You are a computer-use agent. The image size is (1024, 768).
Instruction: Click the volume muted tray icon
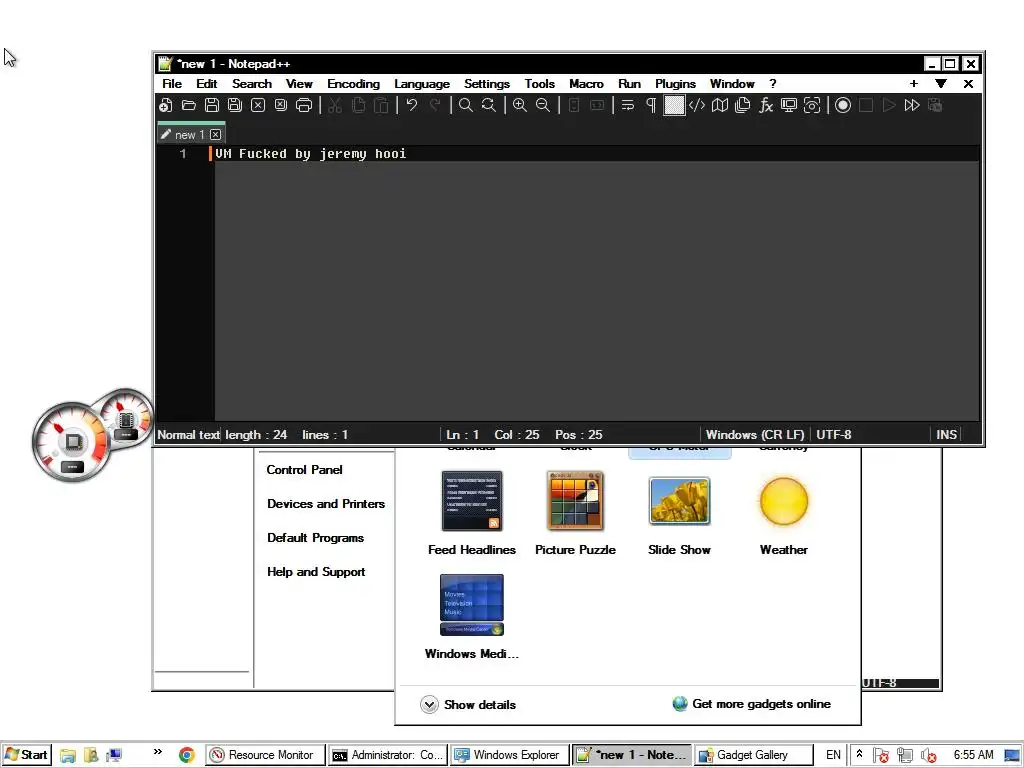pyautogui.click(x=928, y=756)
